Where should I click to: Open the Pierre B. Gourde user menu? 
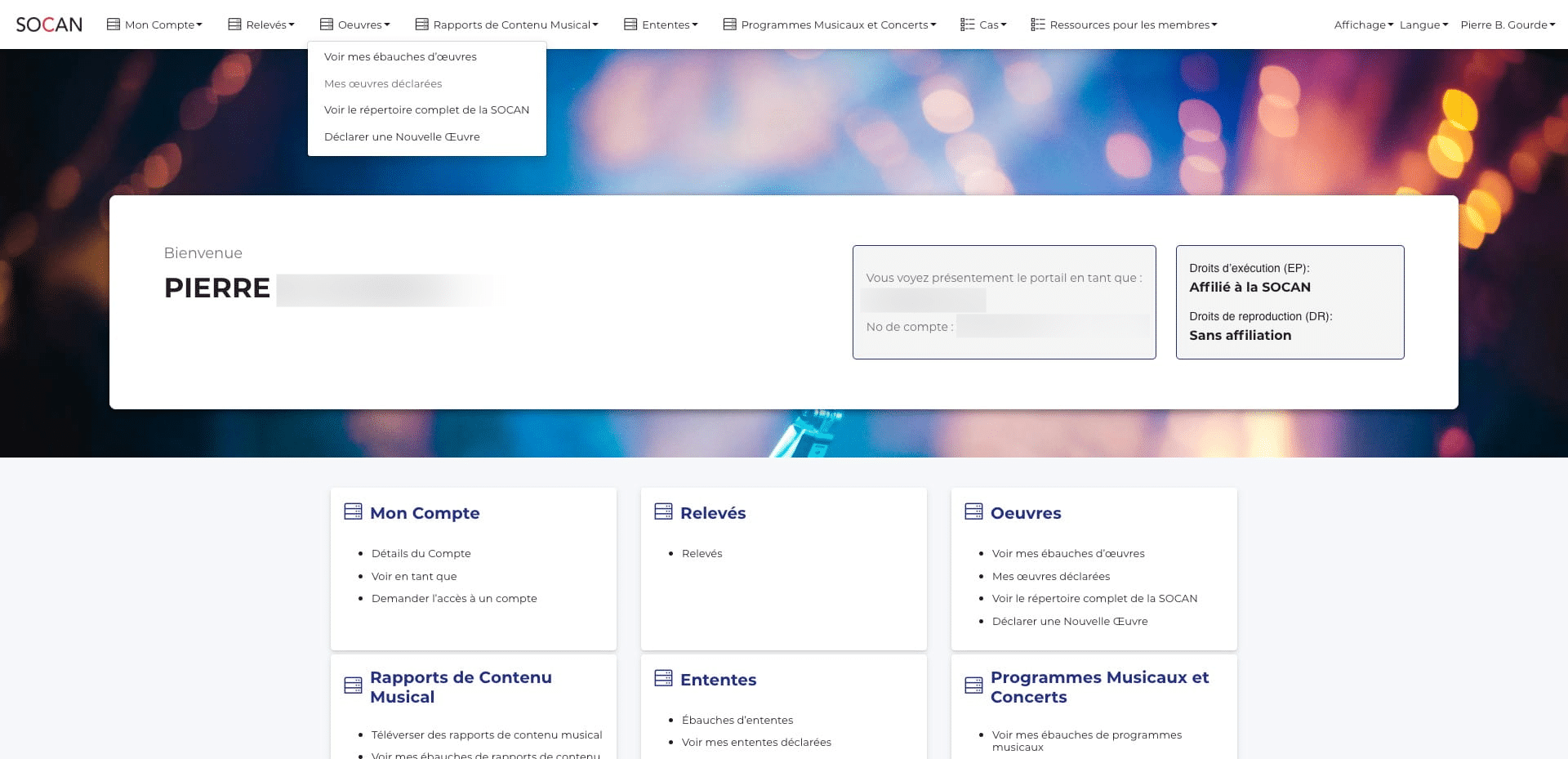[1508, 25]
